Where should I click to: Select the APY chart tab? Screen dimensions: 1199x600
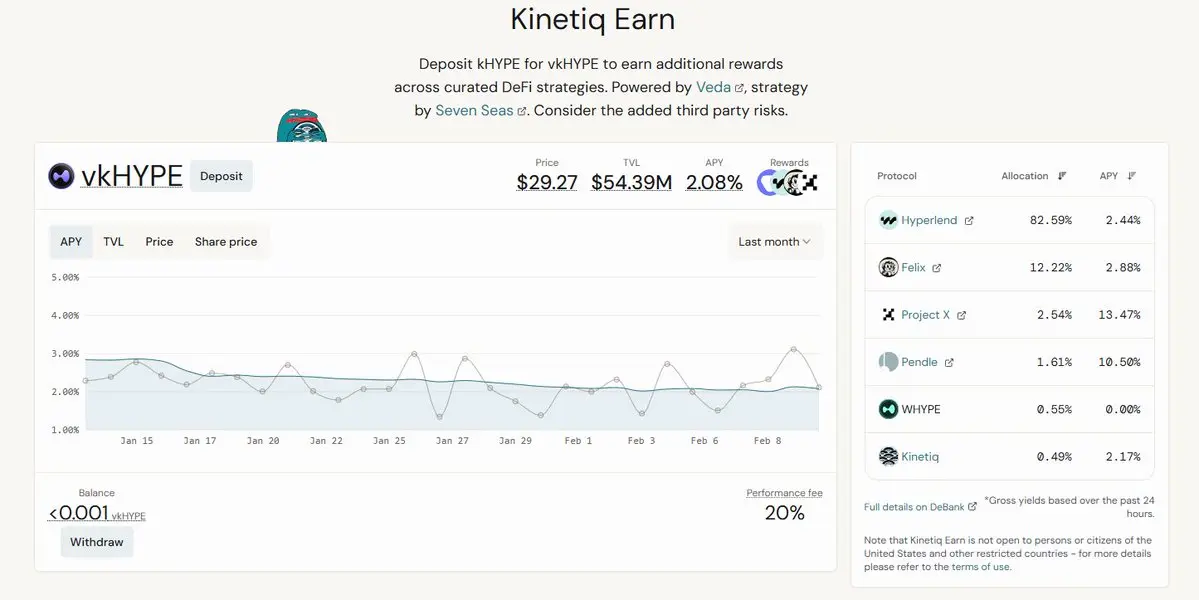point(71,242)
